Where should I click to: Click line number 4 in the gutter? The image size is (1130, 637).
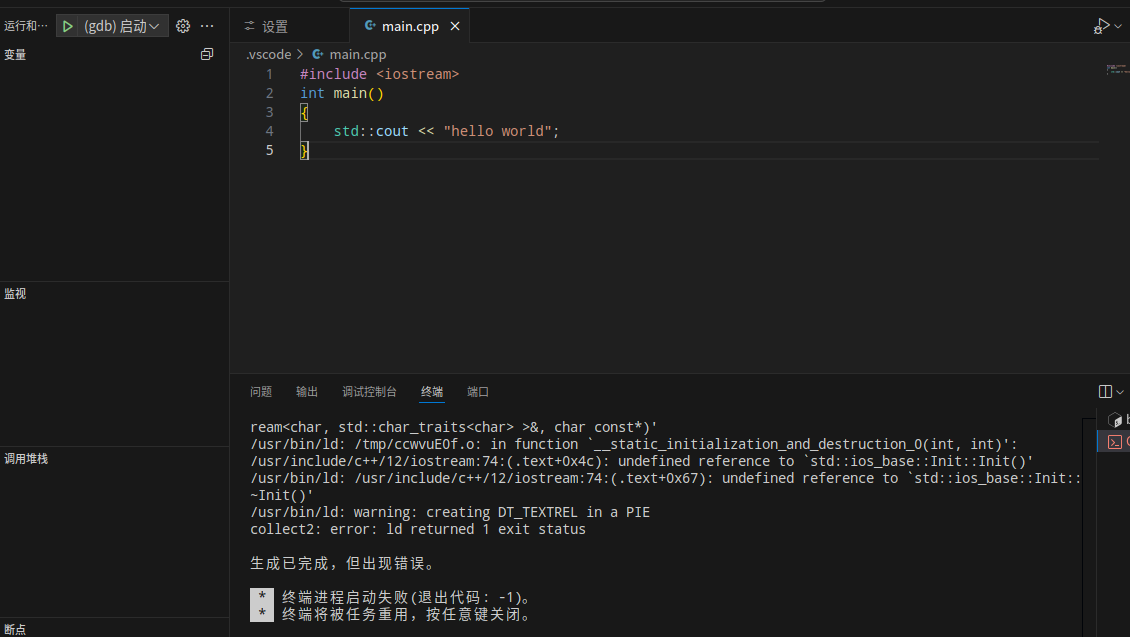pyautogui.click(x=270, y=131)
